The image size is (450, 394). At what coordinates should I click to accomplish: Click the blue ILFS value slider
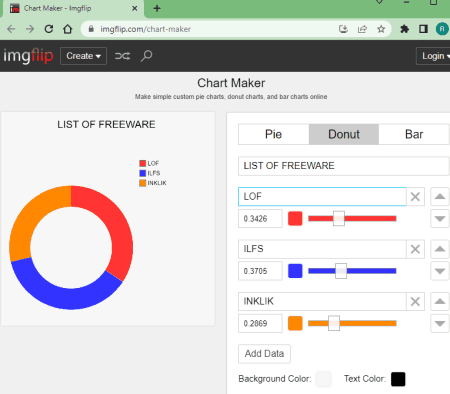click(x=352, y=271)
